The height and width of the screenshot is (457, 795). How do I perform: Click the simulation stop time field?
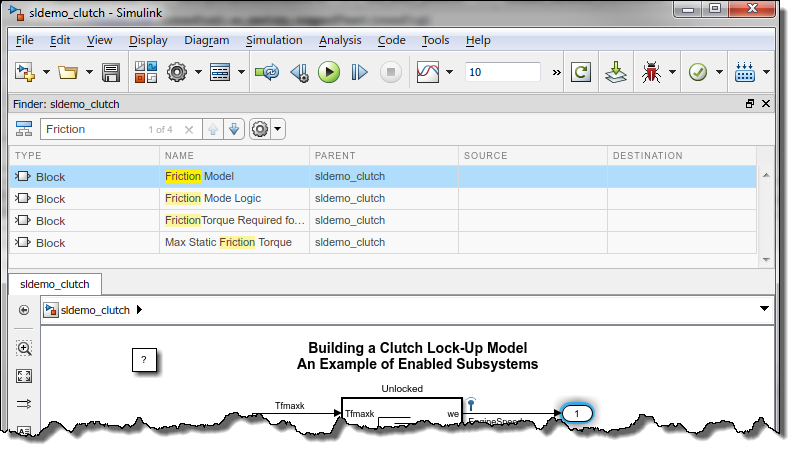(503, 72)
